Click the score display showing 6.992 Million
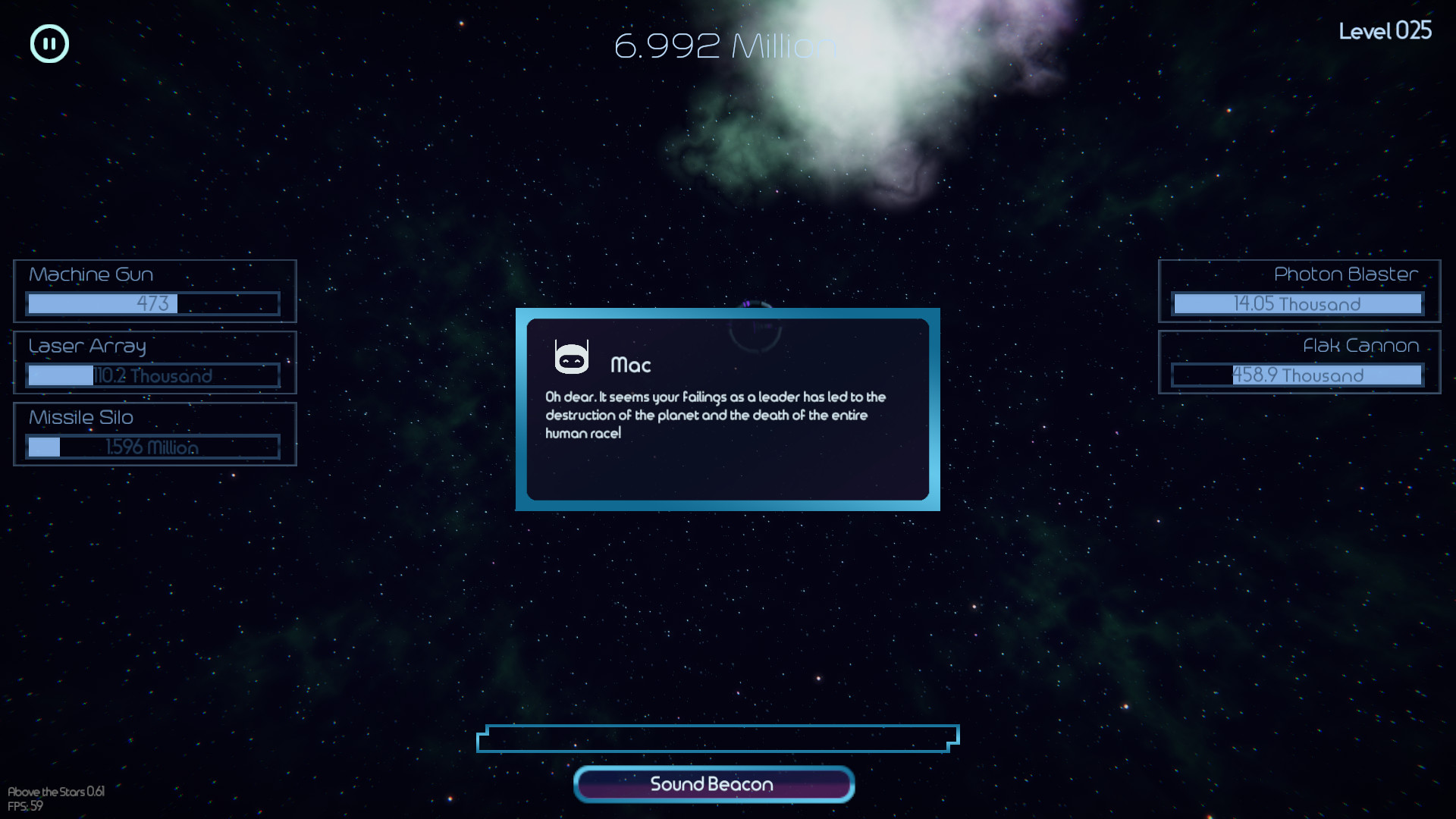The height and width of the screenshot is (819, 1456). (727, 44)
